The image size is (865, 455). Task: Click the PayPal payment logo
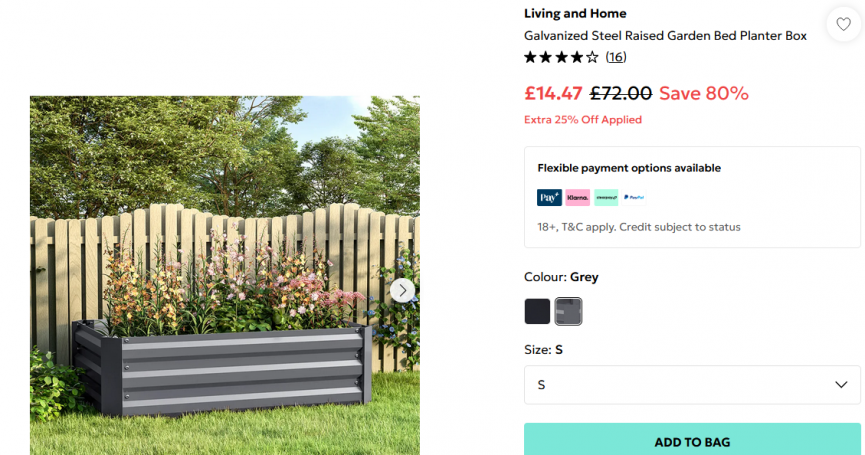634,197
